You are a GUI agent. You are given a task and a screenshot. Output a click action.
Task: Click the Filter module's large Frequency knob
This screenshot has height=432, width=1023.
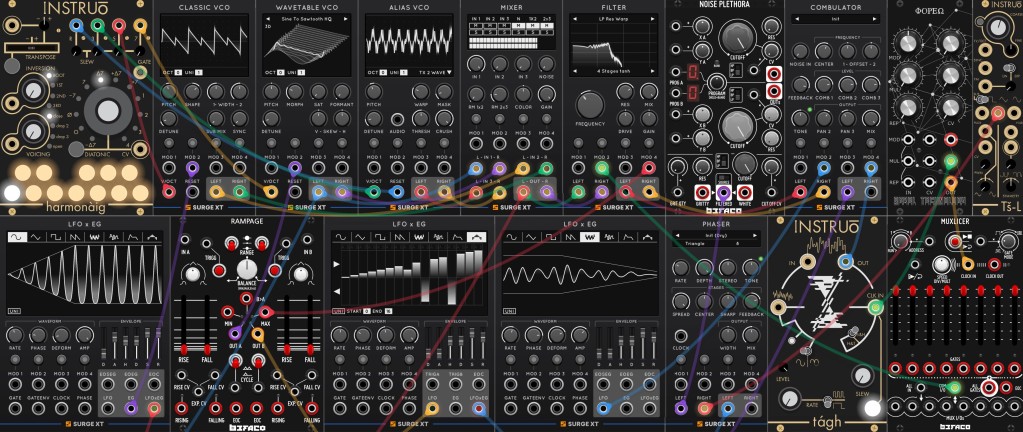590,101
